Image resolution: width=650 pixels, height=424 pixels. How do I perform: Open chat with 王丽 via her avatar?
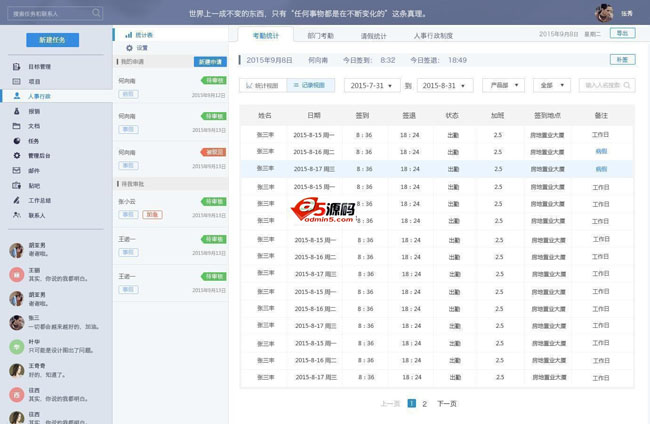point(17,274)
